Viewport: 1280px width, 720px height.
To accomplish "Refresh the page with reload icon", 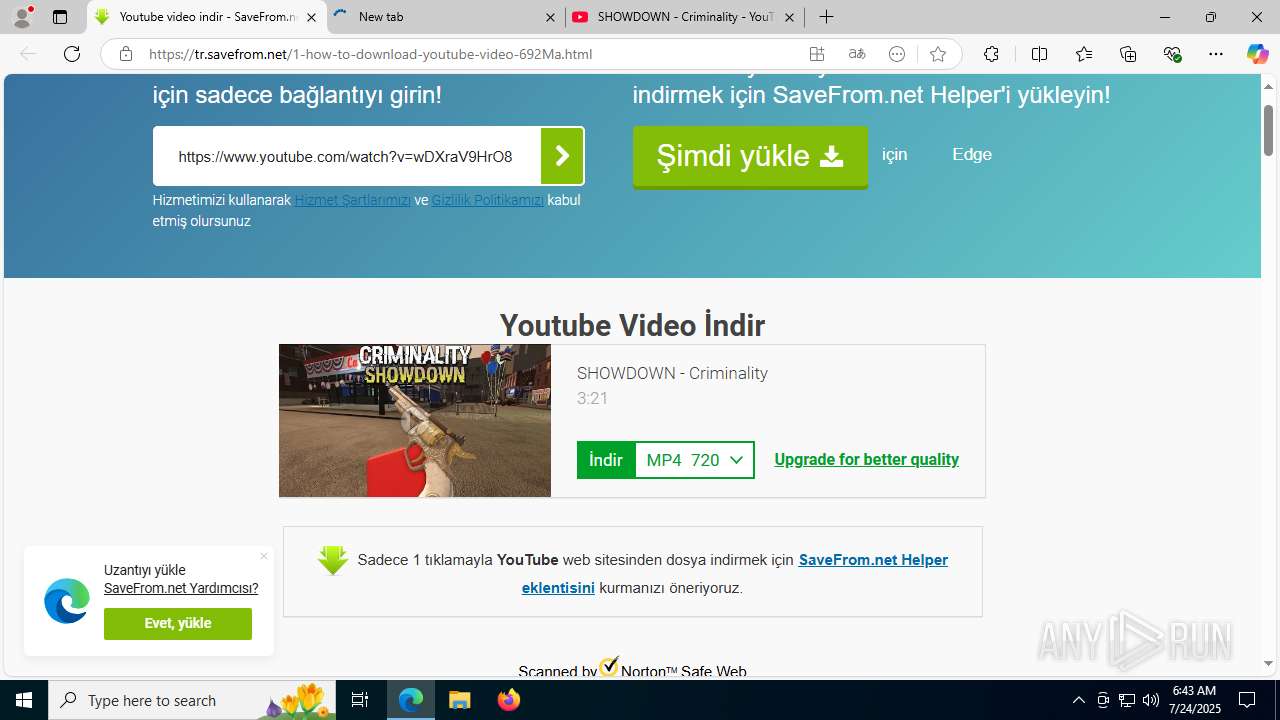I will click(x=72, y=54).
